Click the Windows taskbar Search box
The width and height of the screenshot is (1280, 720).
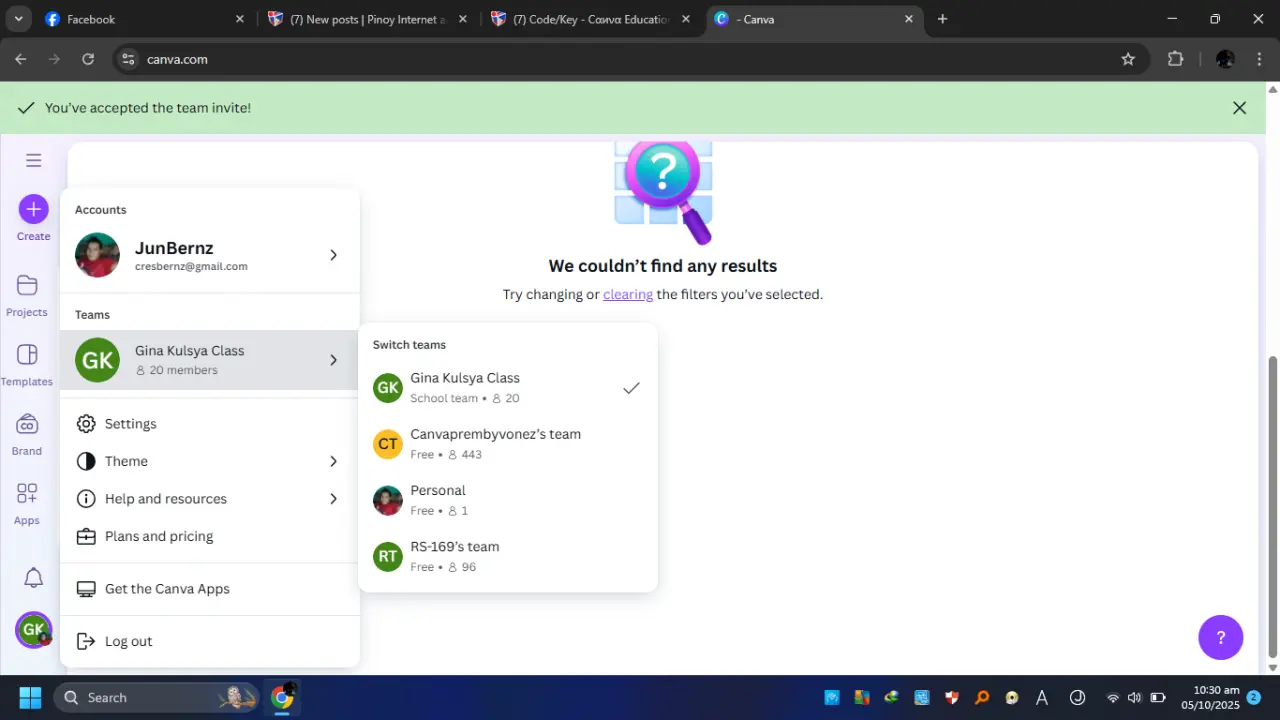(155, 697)
